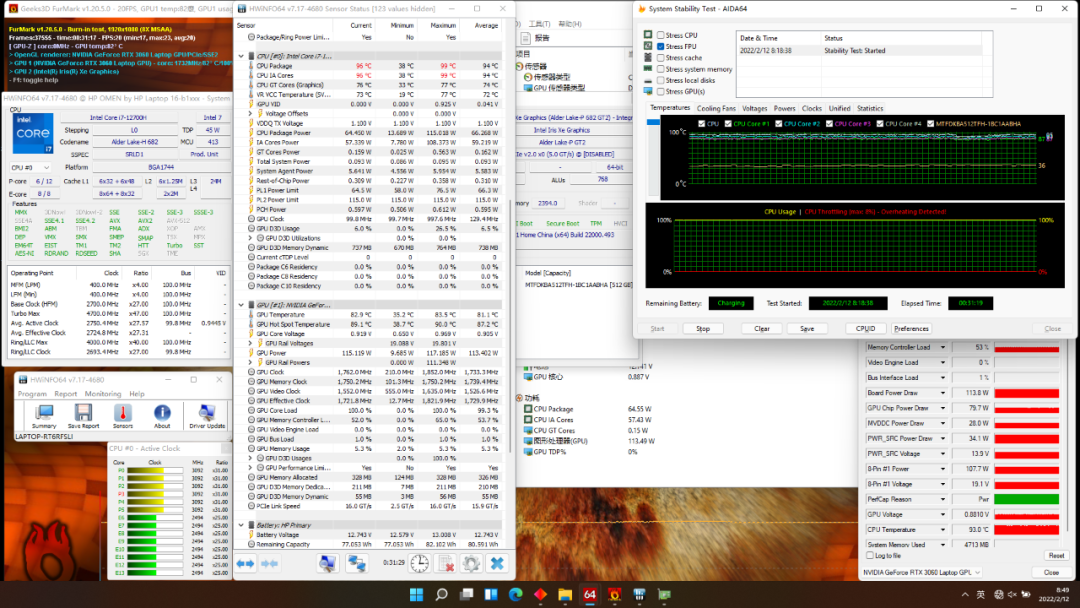Open Board Power Draw dropdown arrow
The width and height of the screenshot is (1080, 608).
point(942,392)
